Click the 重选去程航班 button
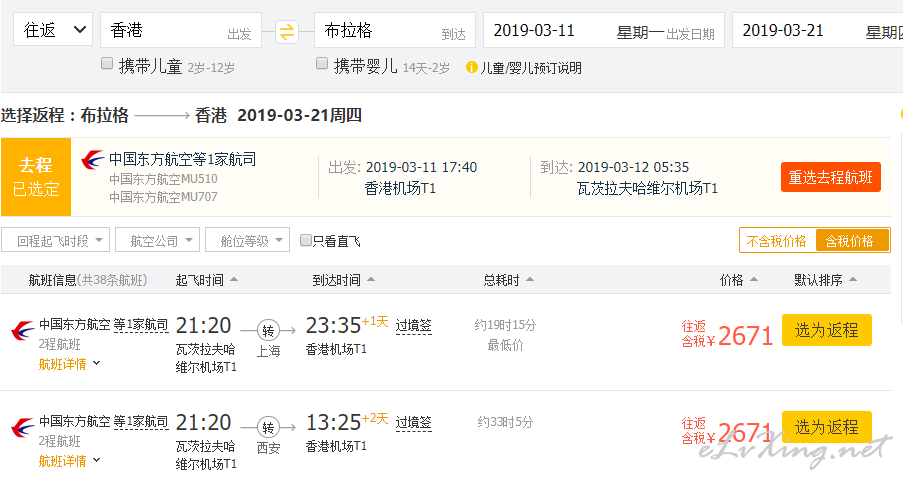The image size is (903, 482). (830, 177)
